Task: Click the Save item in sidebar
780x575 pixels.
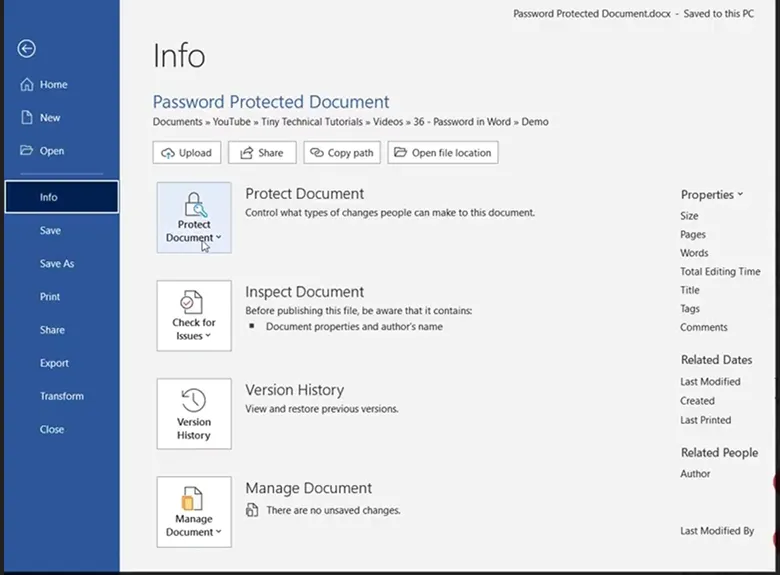Action: (50, 231)
